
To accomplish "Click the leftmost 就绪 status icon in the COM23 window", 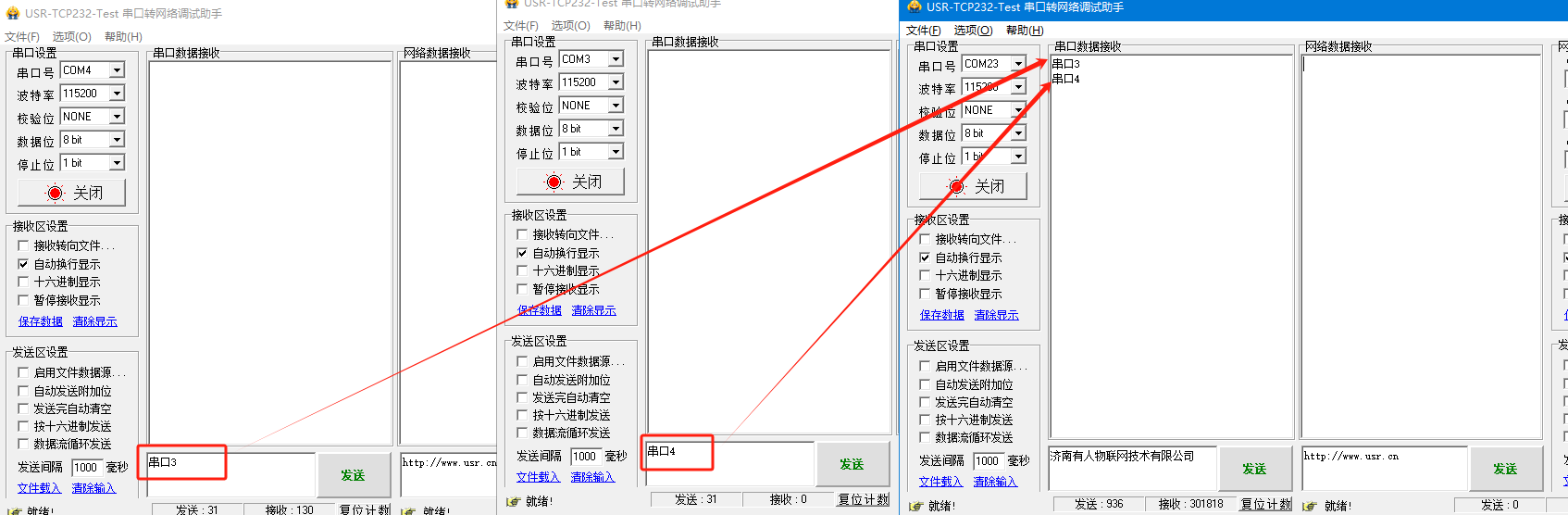I will coord(916,506).
